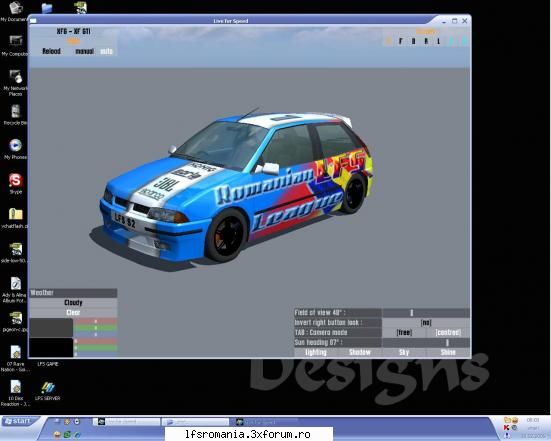This screenshot has height=441, width=551.
Task: Open the blue folder icon on desktop top
Action: (x=47, y=8)
